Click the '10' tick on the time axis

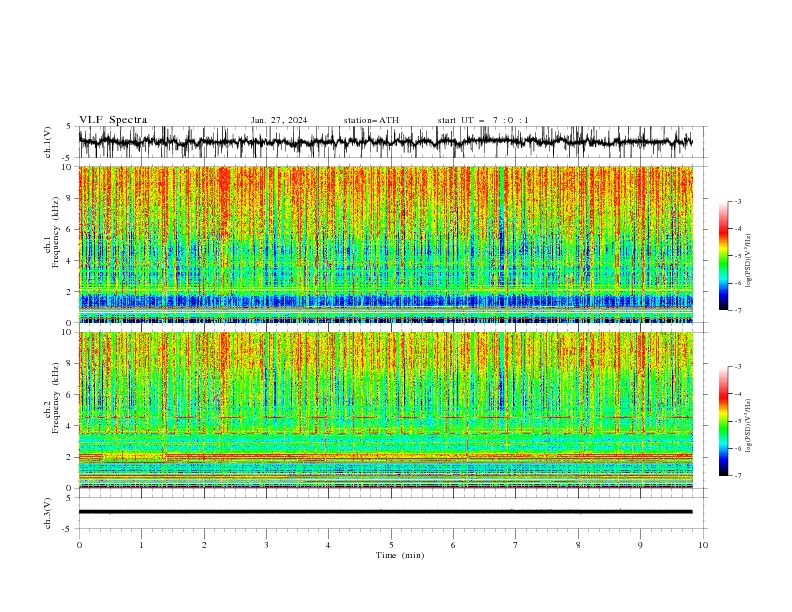pyautogui.click(x=703, y=545)
